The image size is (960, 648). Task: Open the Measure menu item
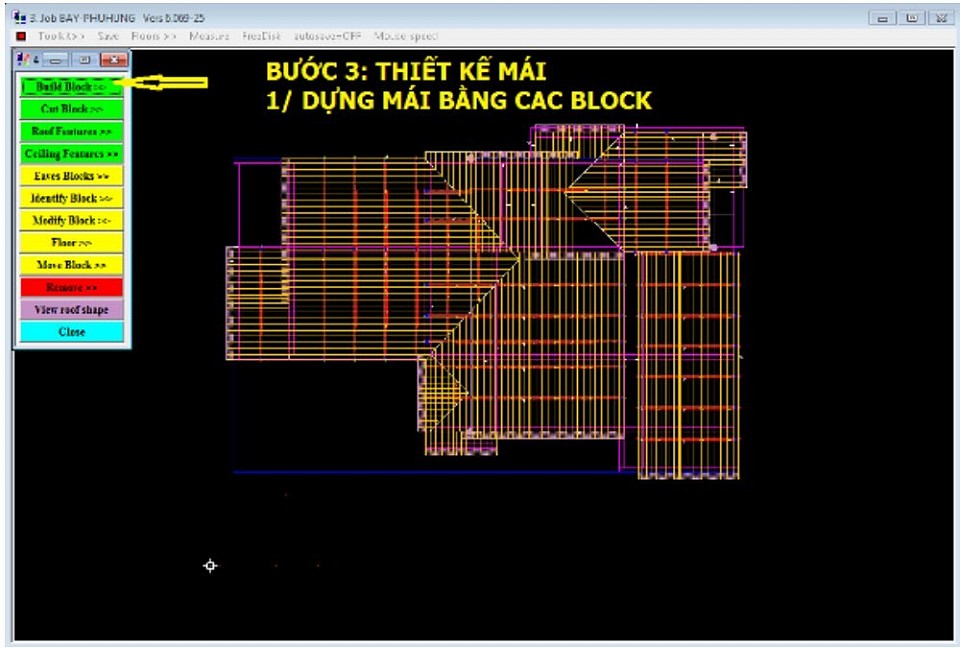click(x=209, y=36)
